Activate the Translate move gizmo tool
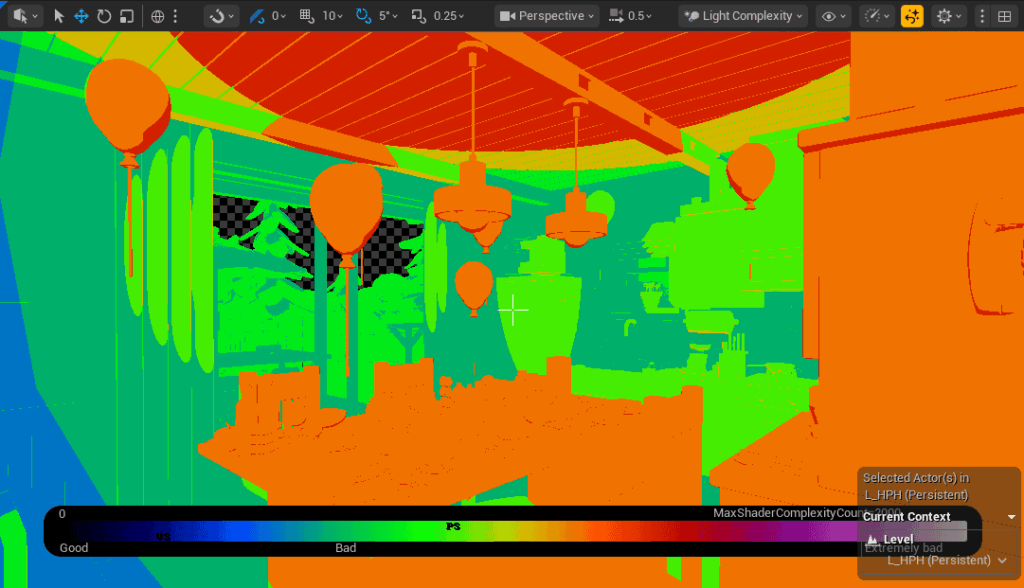 [x=81, y=16]
